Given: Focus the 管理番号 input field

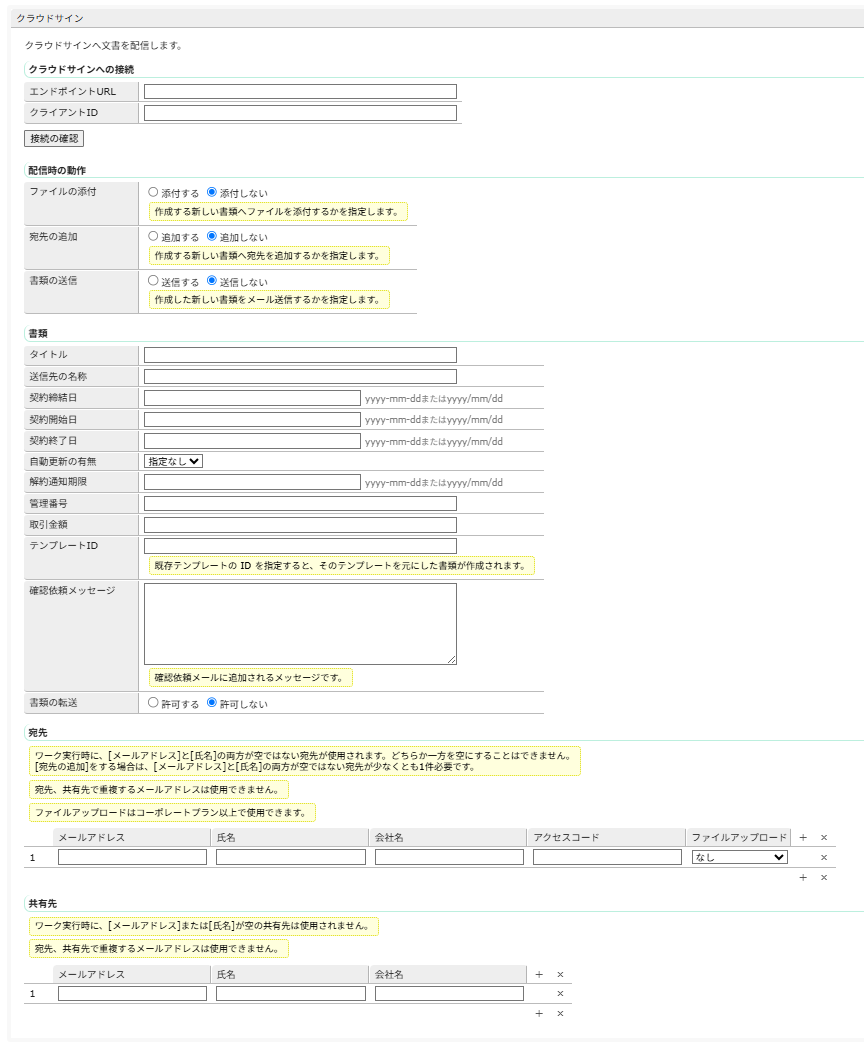Looking at the screenshot, I should (x=300, y=503).
